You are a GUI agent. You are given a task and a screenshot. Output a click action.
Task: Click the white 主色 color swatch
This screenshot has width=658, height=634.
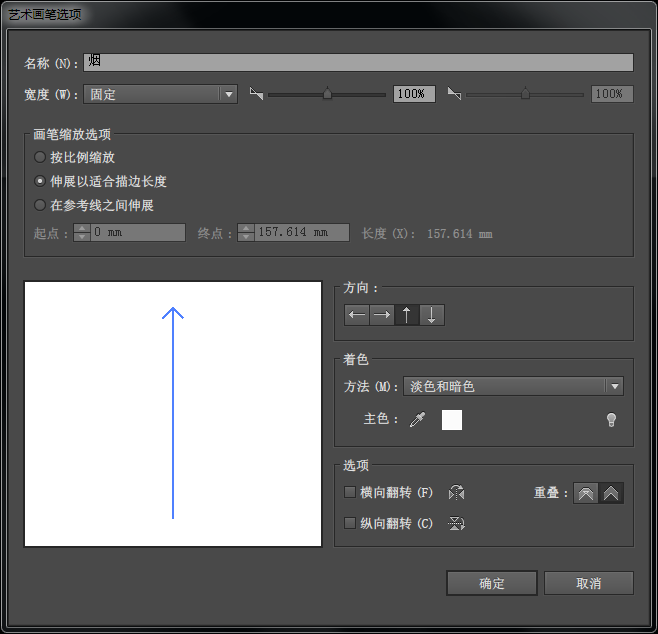(452, 420)
